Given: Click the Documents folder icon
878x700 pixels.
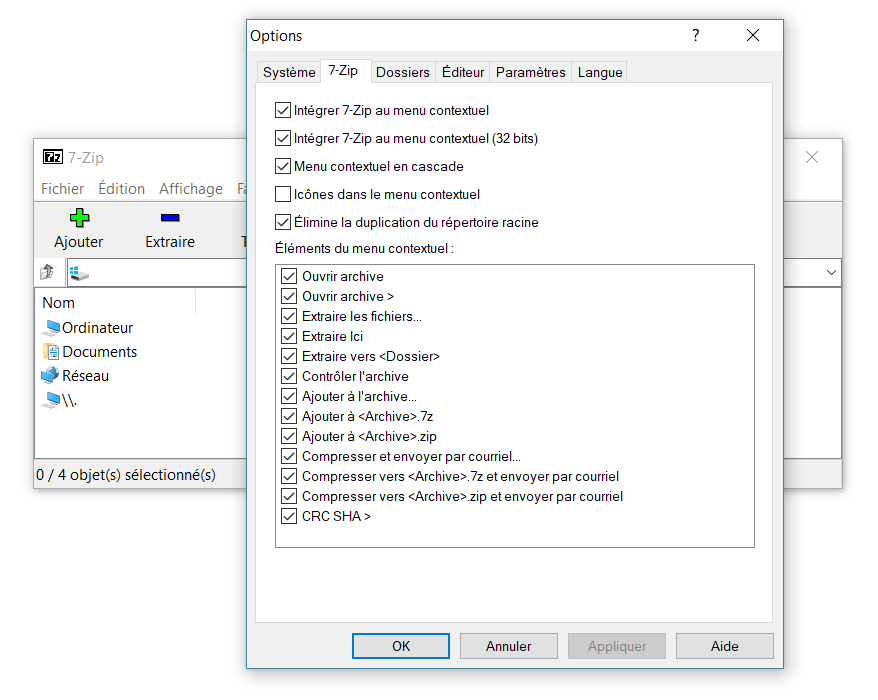Looking at the screenshot, I should click(x=51, y=352).
